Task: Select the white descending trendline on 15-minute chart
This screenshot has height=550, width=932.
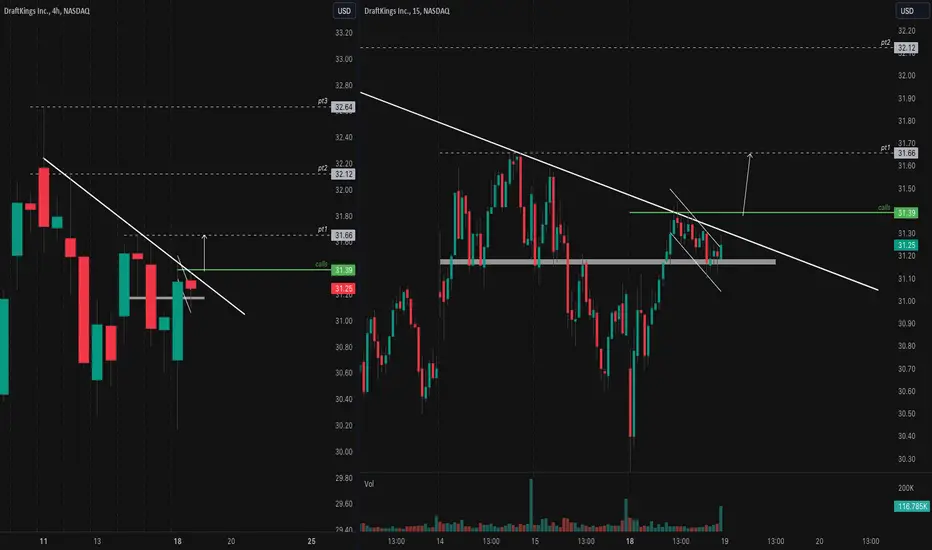Action: pyautogui.click(x=619, y=191)
